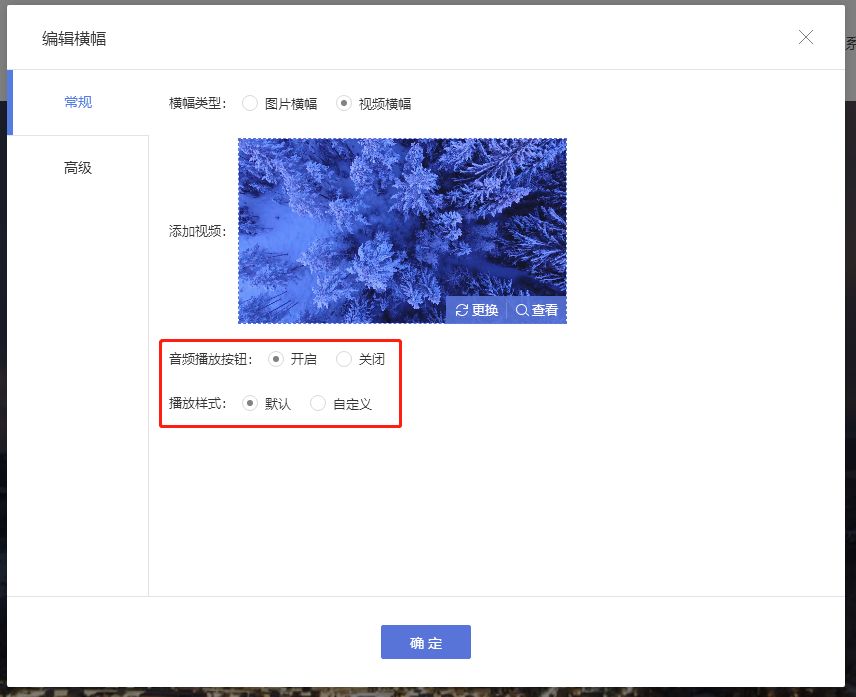This screenshot has height=697, width=856.
Task: Choose 默认 for 播放样式
Action: pyautogui.click(x=250, y=403)
